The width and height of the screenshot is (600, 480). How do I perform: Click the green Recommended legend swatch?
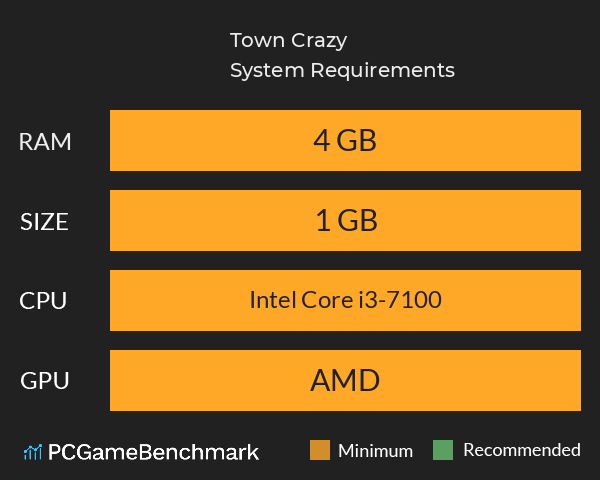pyautogui.click(x=444, y=450)
